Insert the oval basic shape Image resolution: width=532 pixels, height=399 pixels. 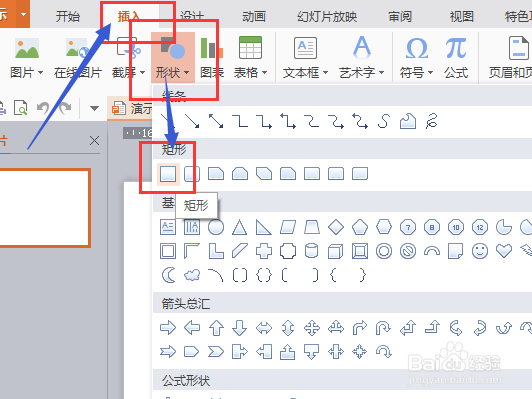pyautogui.click(x=216, y=227)
